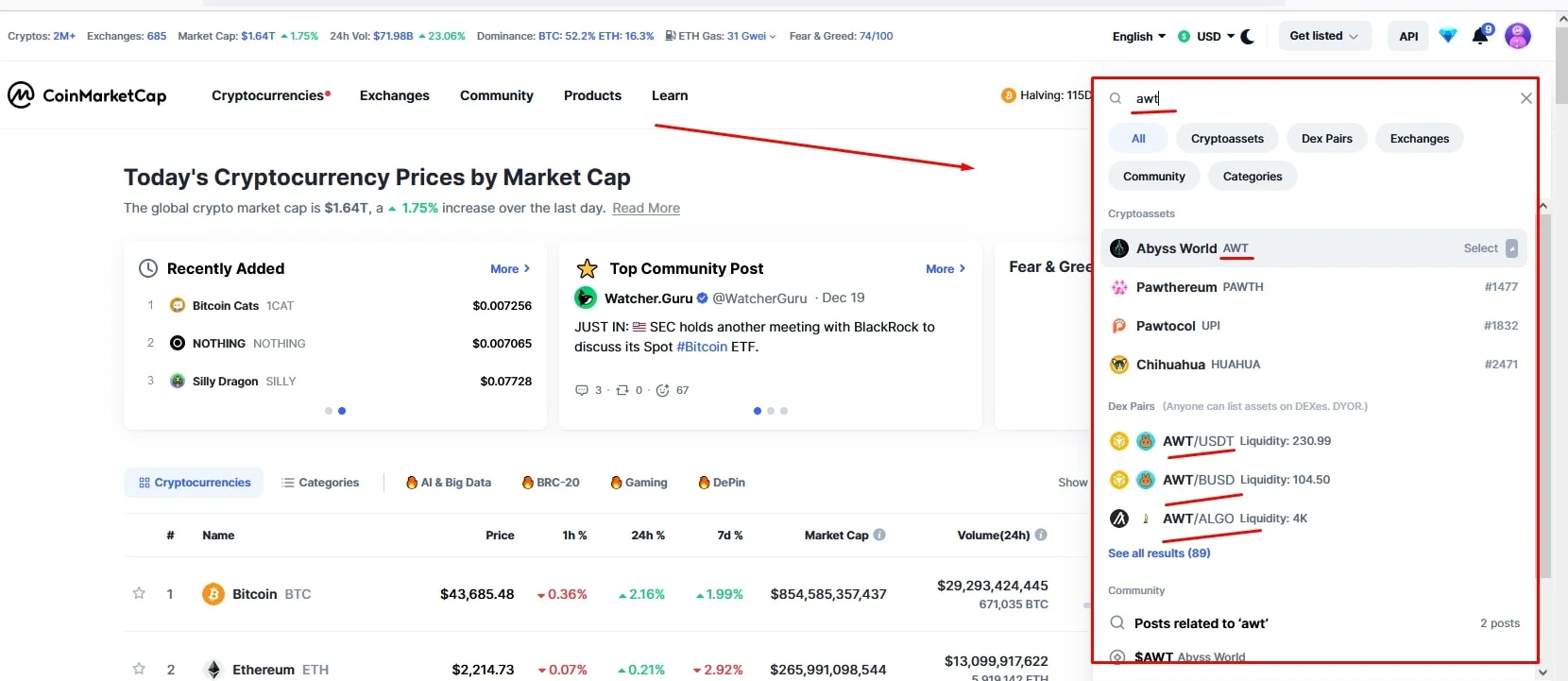Star Bitcoin to add to watchlist
Viewport: 1568px width, 681px height.
[139, 593]
